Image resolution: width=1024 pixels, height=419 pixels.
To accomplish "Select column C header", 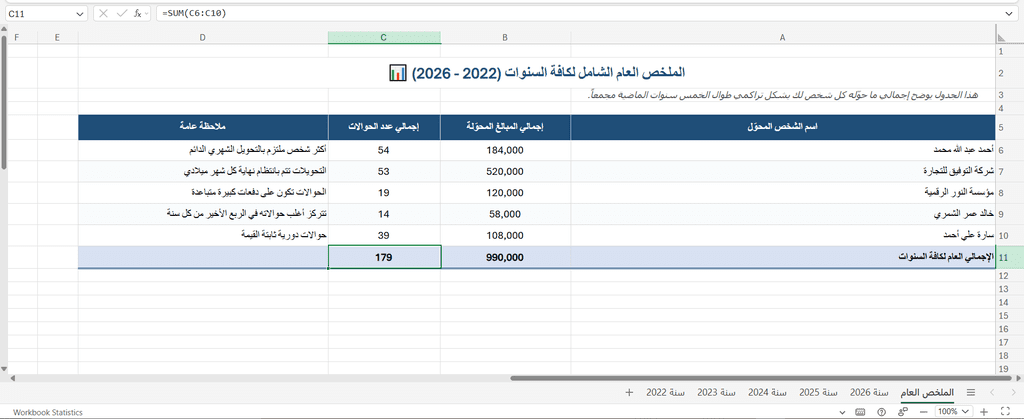I will click(x=384, y=37).
